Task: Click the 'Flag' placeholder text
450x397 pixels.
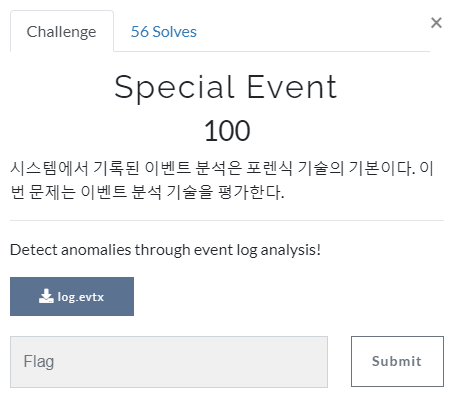Action: 39,362
